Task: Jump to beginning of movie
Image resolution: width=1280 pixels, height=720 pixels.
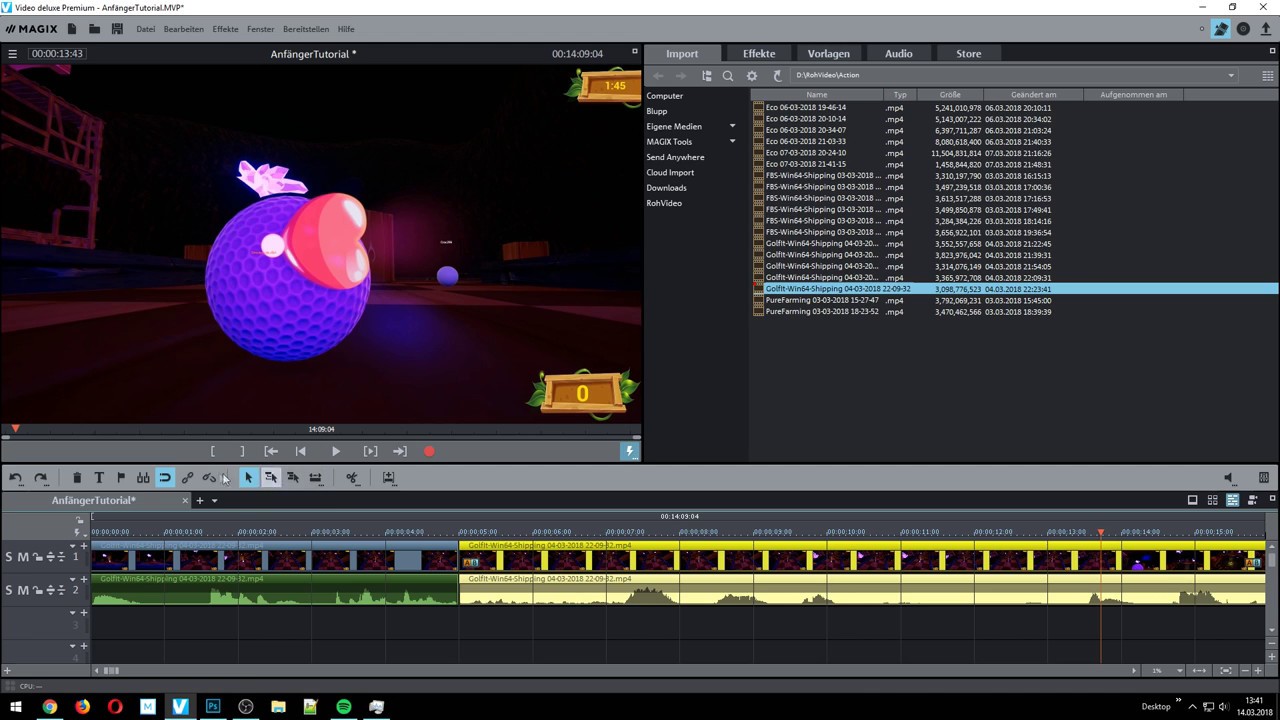Action: click(300, 452)
